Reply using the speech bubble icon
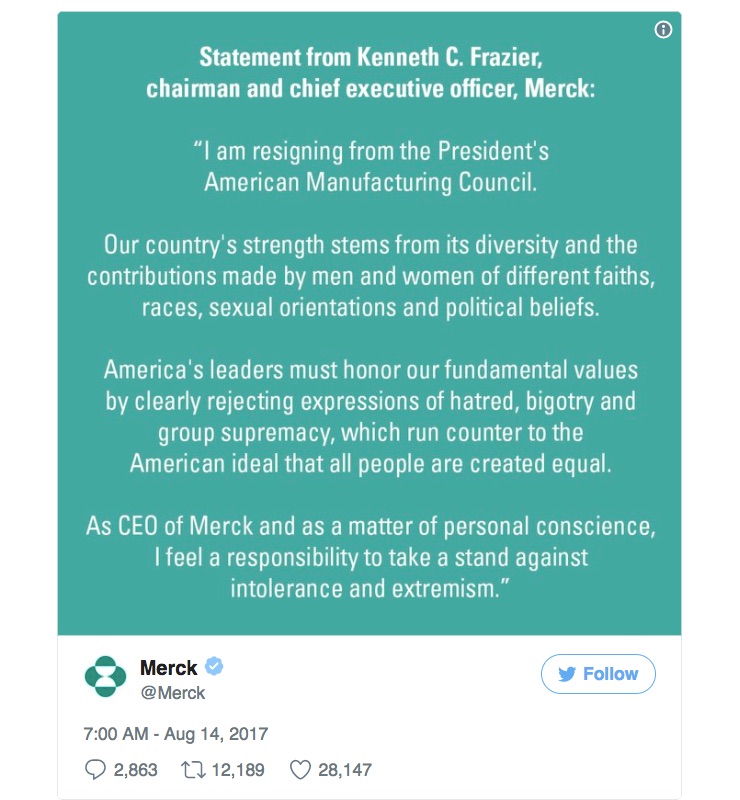This screenshot has width=740, height=800. click(x=95, y=769)
